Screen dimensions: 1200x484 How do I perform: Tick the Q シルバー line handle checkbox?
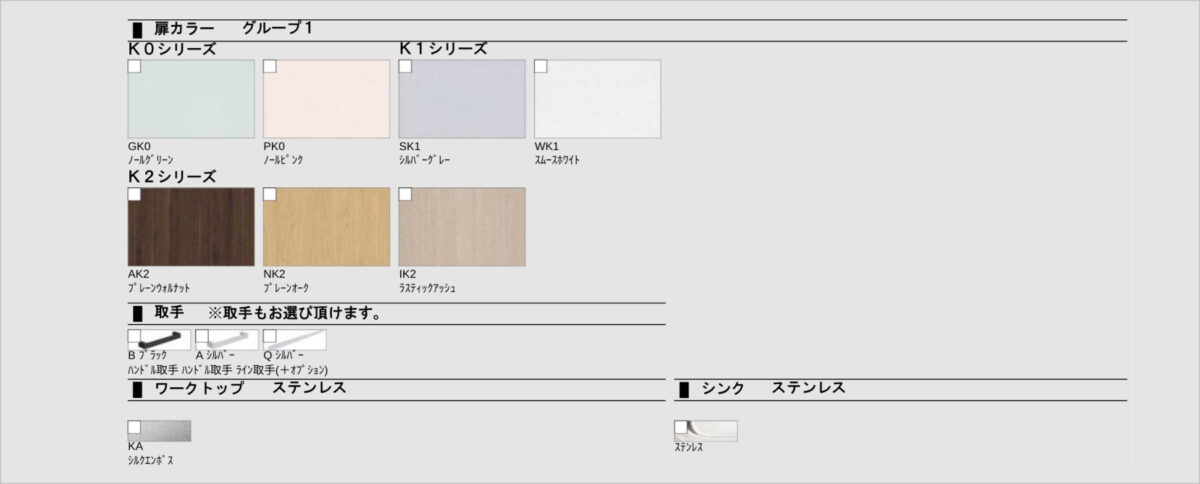pos(269,336)
